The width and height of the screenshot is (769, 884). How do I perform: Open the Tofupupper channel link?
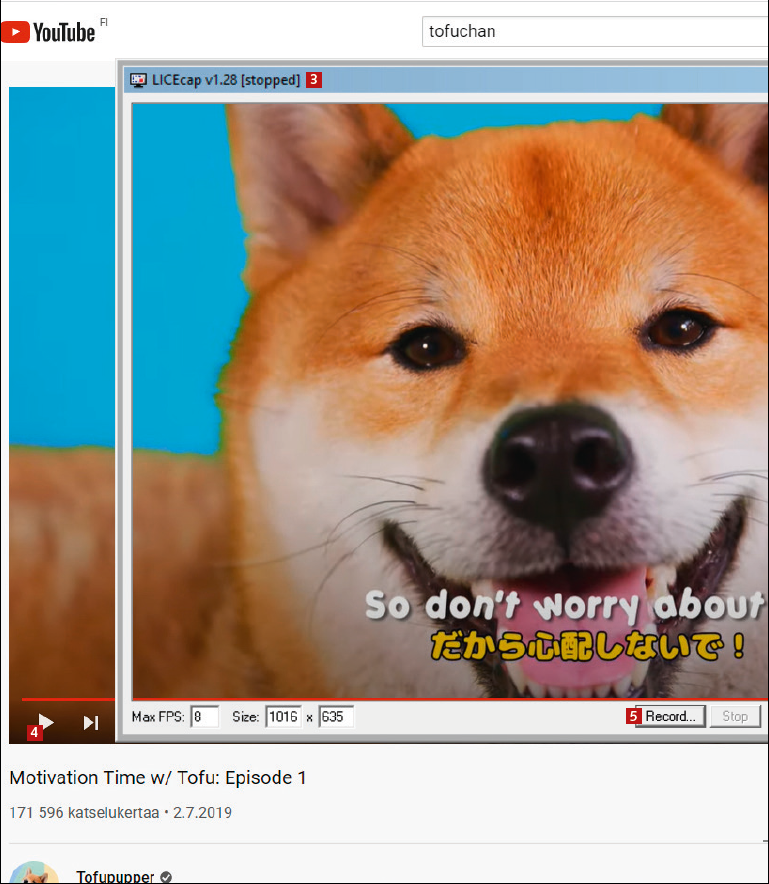coord(115,877)
